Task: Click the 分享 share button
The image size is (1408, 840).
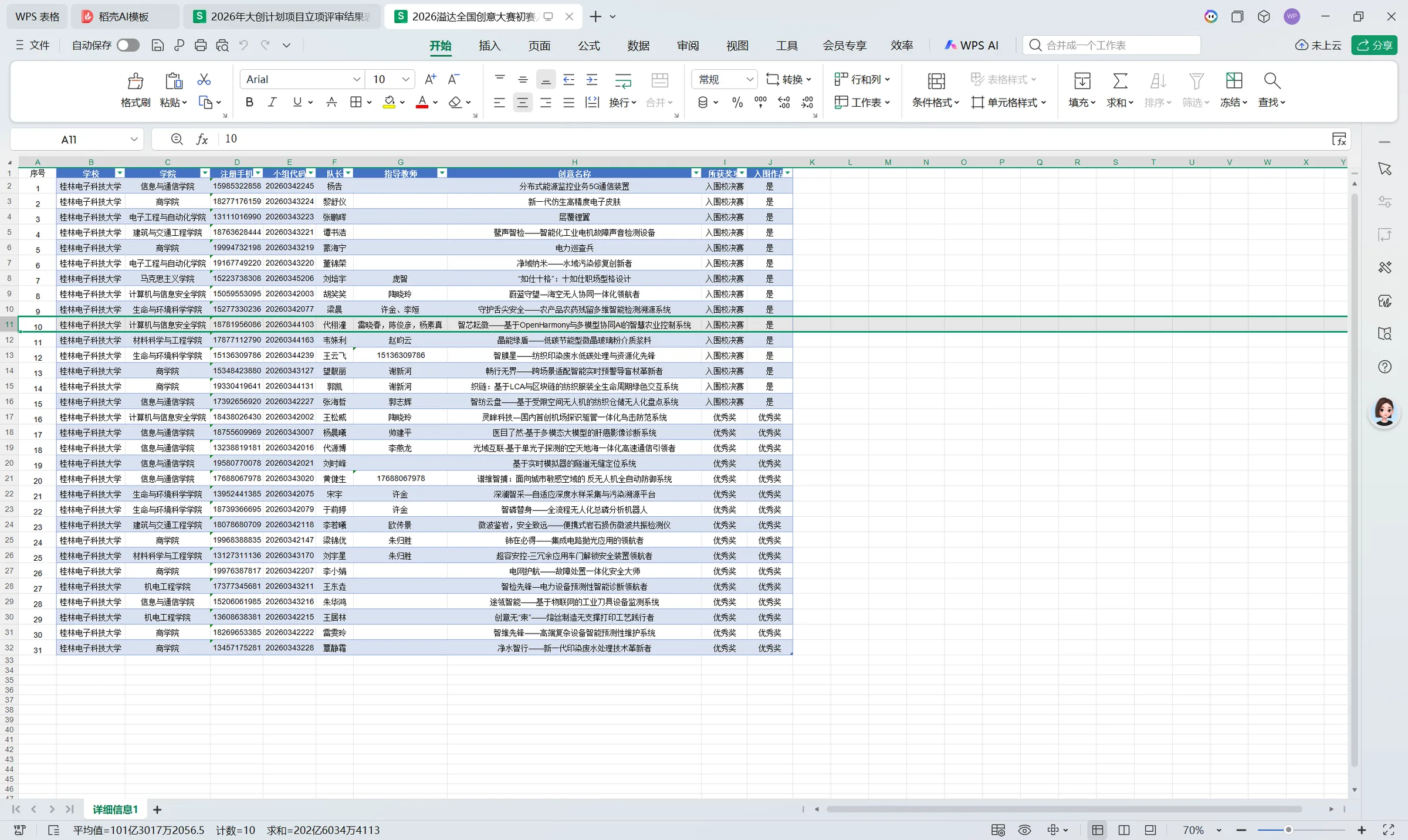Action: coord(1375,45)
